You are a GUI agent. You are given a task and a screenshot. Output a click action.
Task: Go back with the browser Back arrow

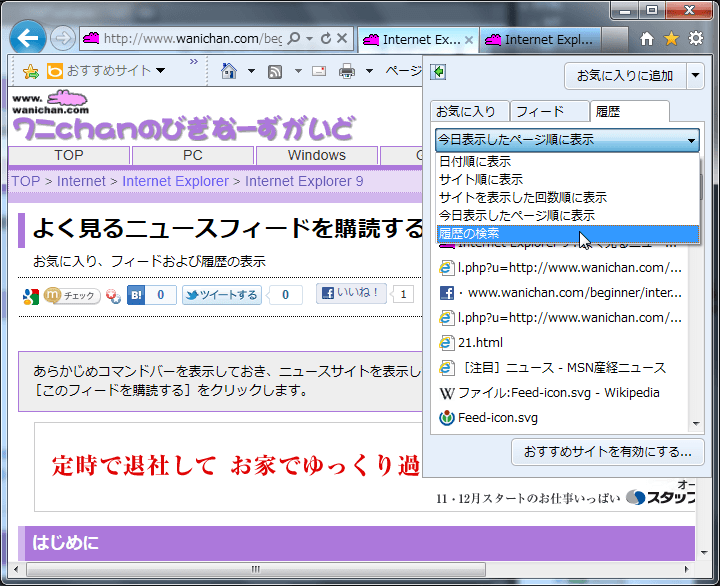pyautogui.click(x=28, y=38)
